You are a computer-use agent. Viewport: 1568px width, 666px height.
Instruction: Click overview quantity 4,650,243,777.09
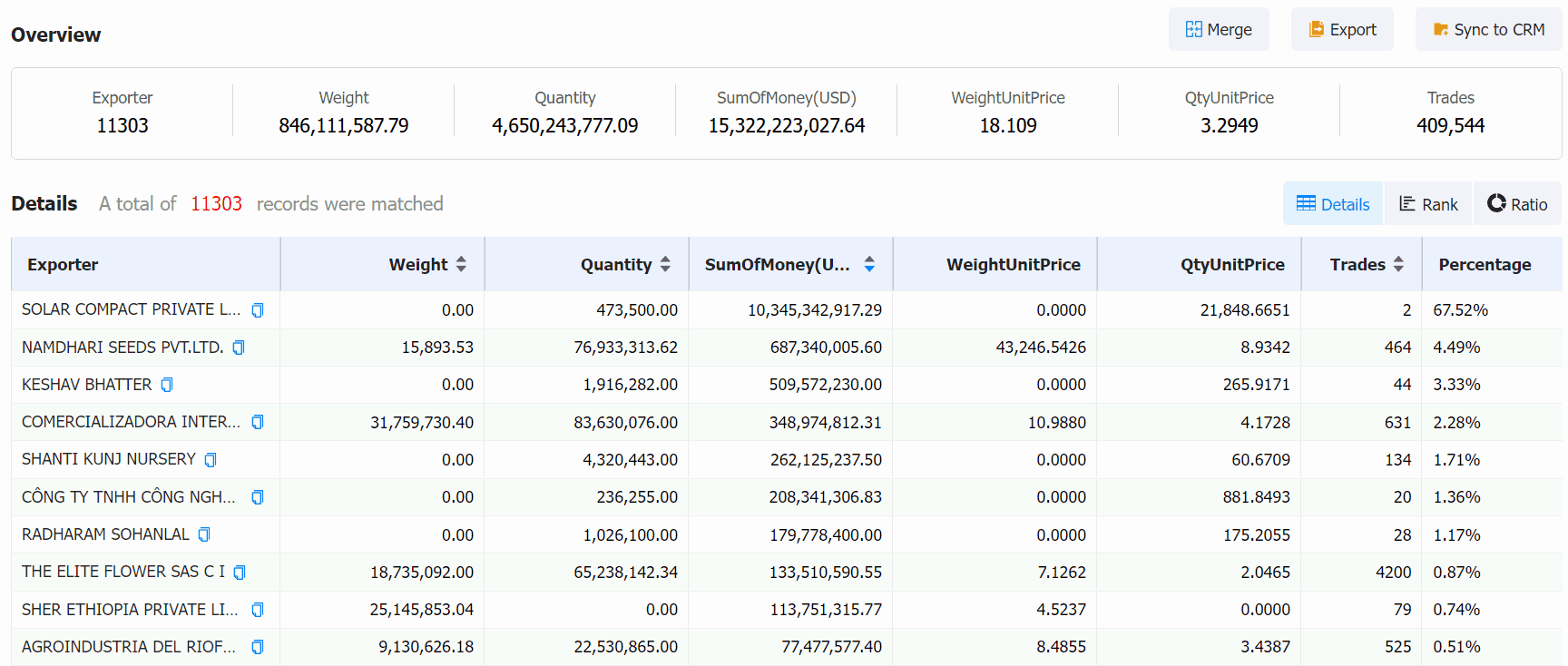[x=565, y=125]
